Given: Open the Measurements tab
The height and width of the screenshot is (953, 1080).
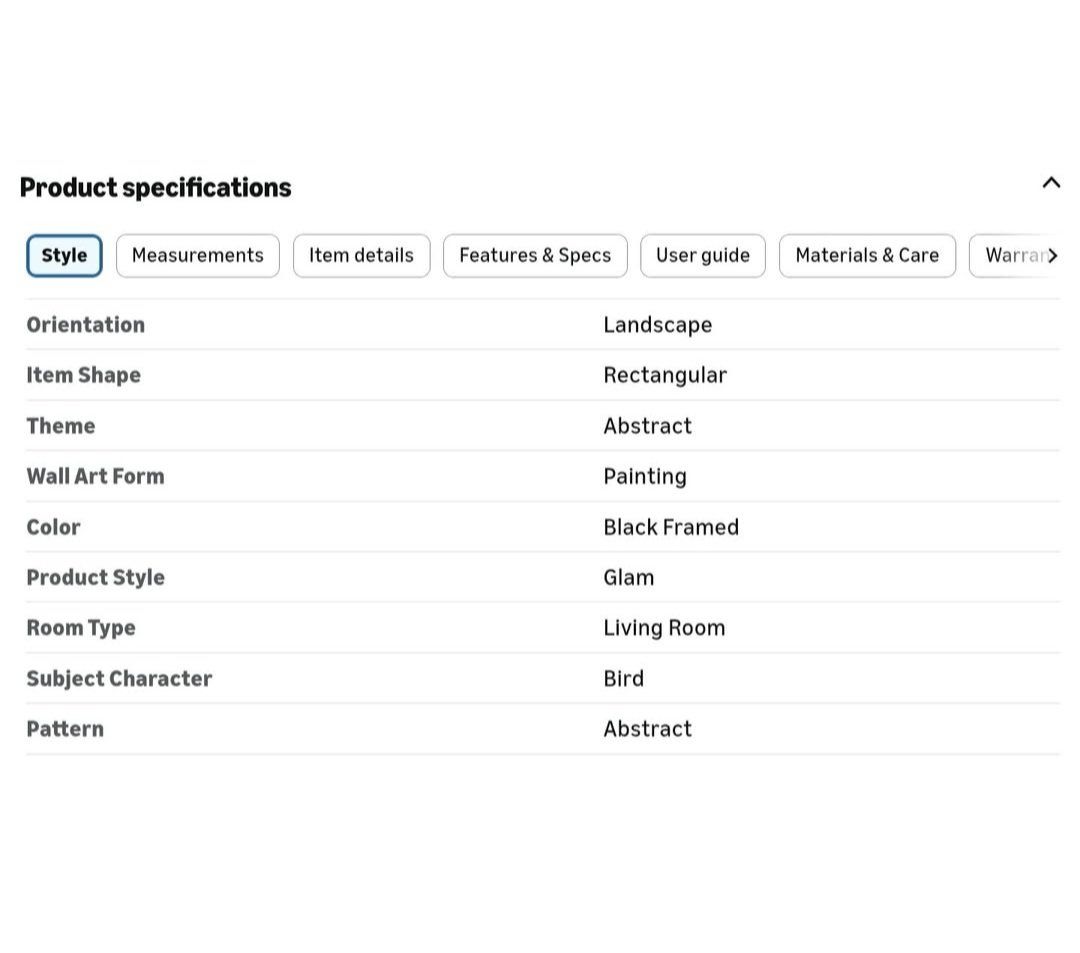Looking at the screenshot, I should pyautogui.click(x=198, y=255).
